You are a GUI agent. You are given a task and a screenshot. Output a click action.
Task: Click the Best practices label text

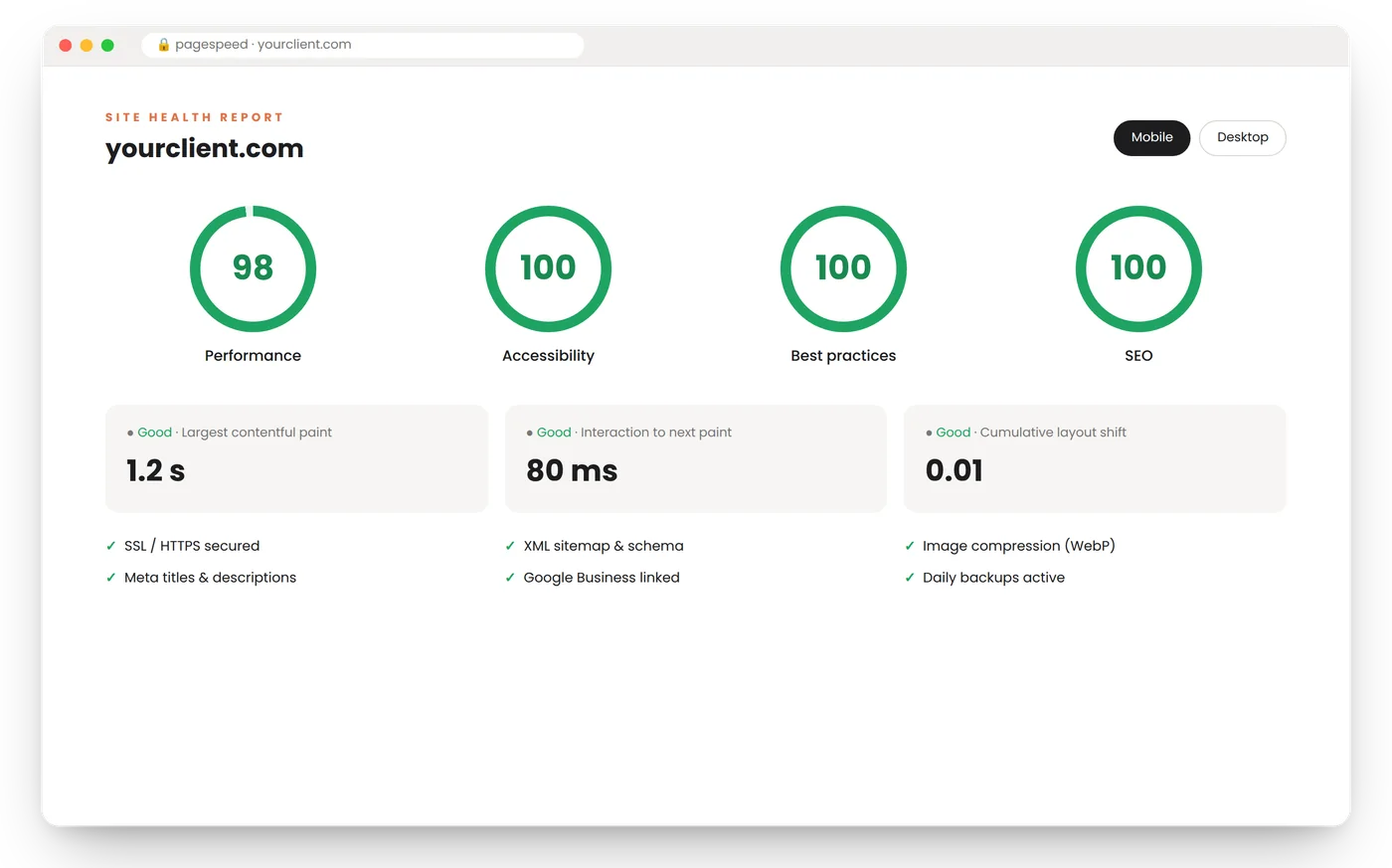pyautogui.click(x=843, y=356)
